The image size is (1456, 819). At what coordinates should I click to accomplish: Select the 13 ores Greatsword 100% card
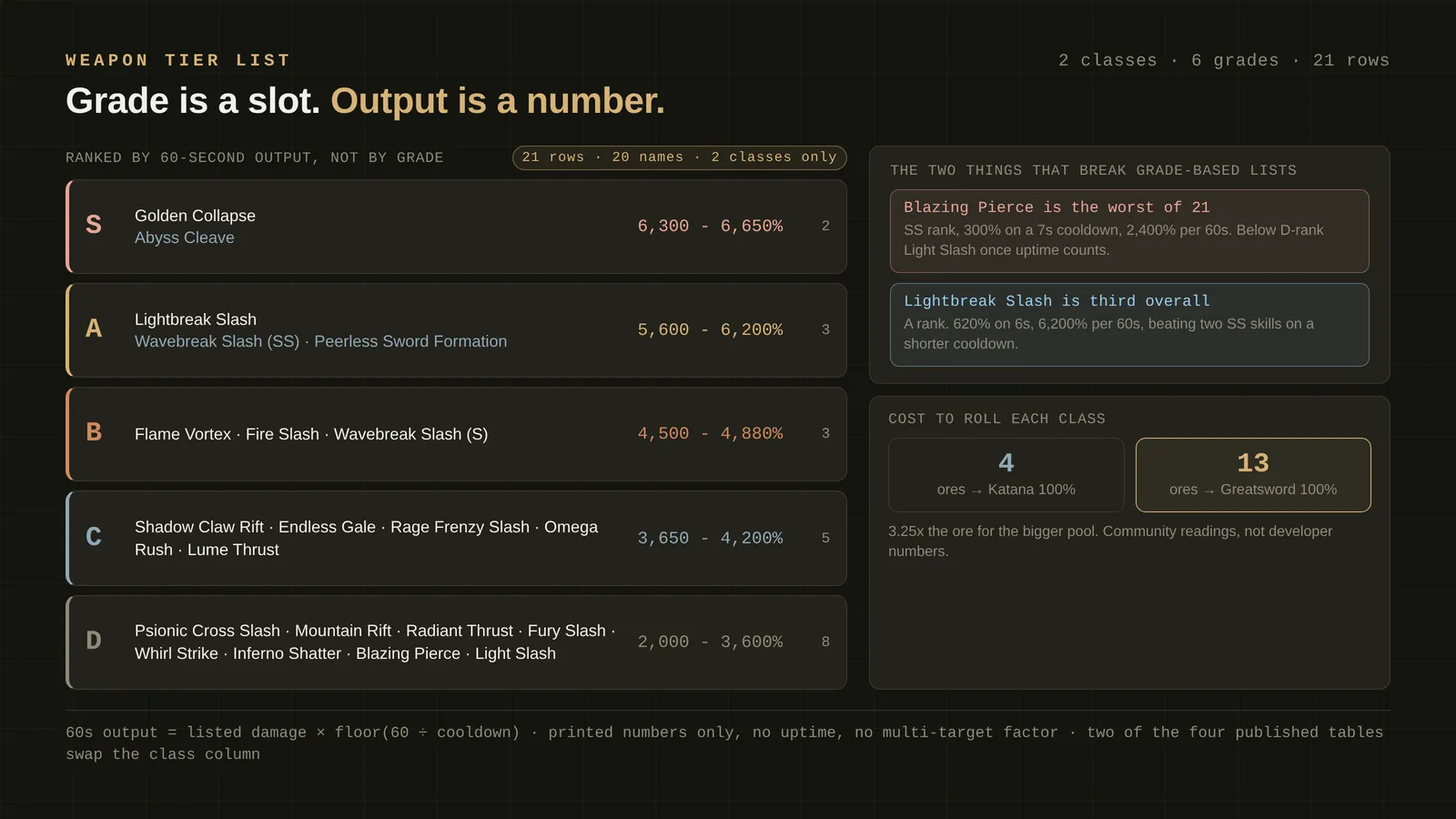coord(1253,475)
